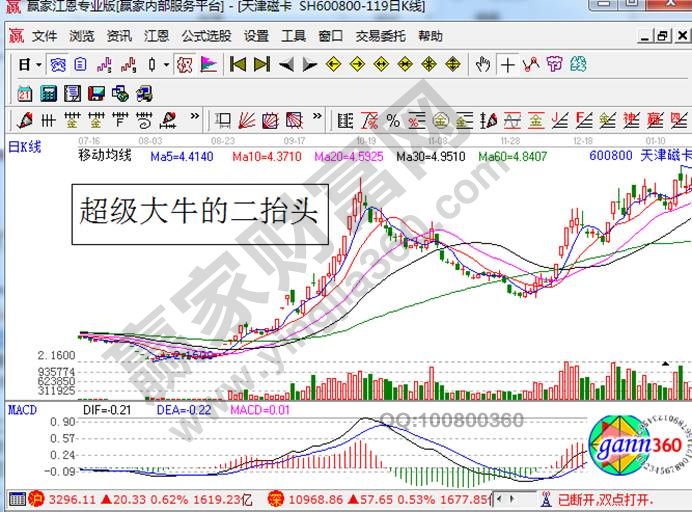This screenshot has height=512, width=692.
Task: Toggle the 权 price adjustment button
Action: (184, 65)
